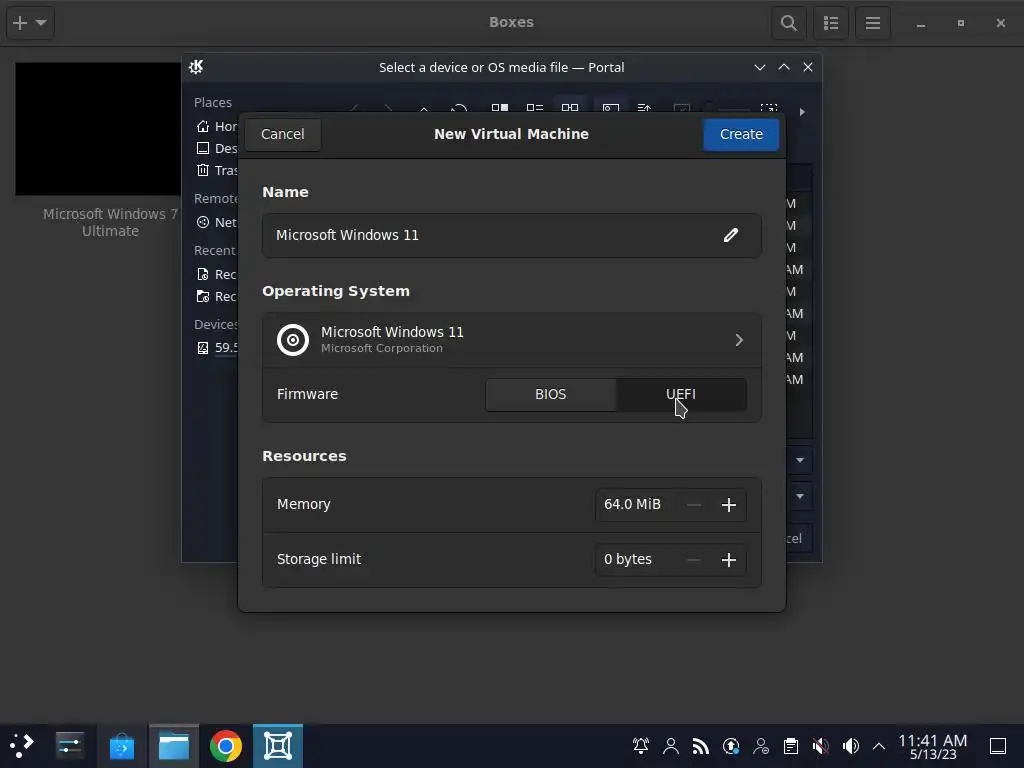The width and height of the screenshot is (1024, 768).
Task: Decrease Memory with the minus button
Action: [x=694, y=505]
